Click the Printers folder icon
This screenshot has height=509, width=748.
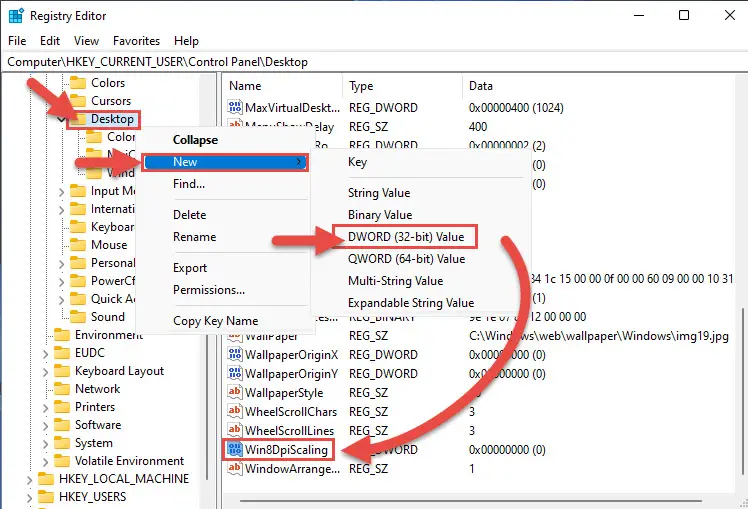[62, 407]
